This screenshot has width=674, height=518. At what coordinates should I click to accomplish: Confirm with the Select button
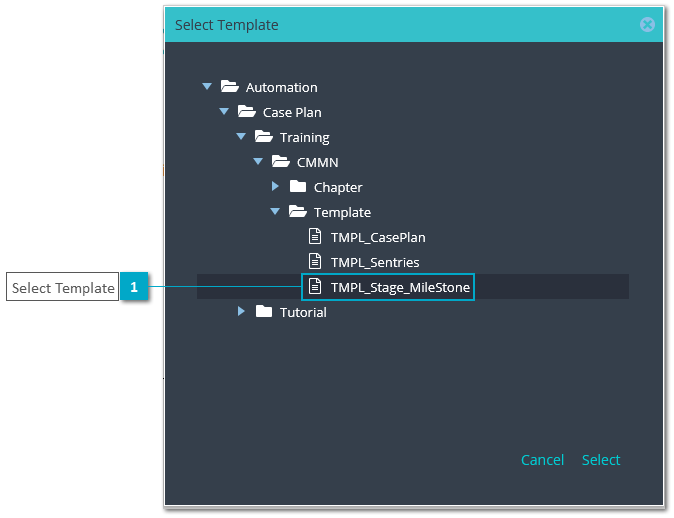click(x=601, y=460)
